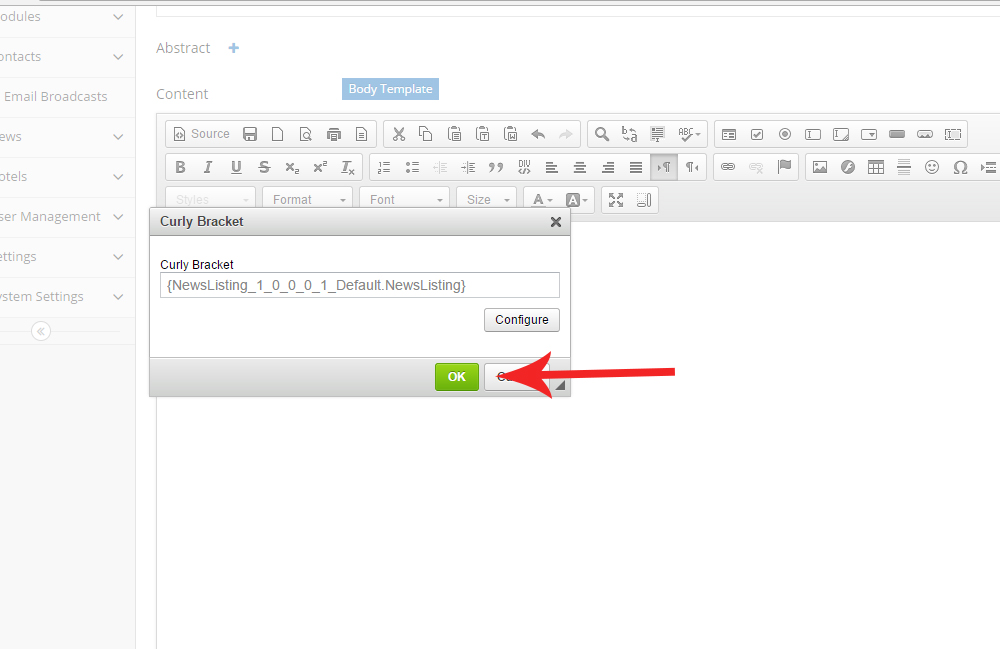This screenshot has height=649, width=1000.
Task: Insert radio button form field
Action: [x=785, y=134]
